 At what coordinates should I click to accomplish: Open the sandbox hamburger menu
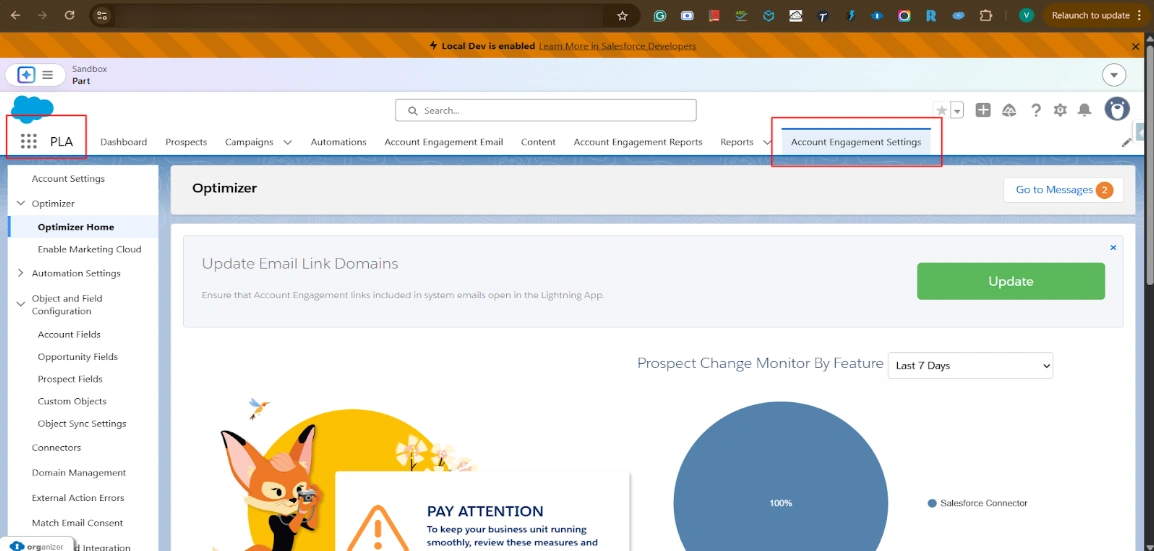[x=47, y=75]
